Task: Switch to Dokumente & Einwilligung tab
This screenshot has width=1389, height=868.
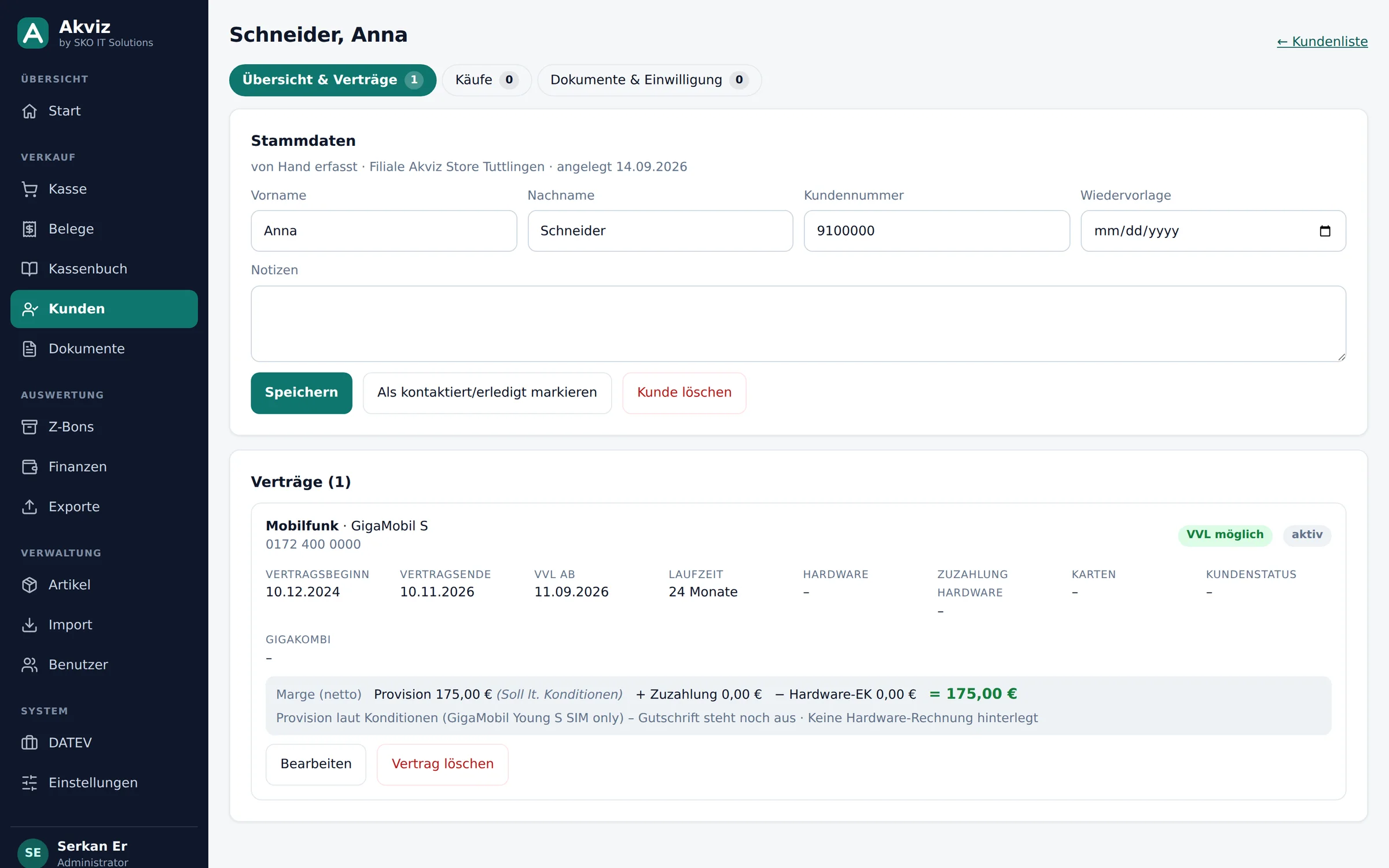Action: tap(649, 80)
